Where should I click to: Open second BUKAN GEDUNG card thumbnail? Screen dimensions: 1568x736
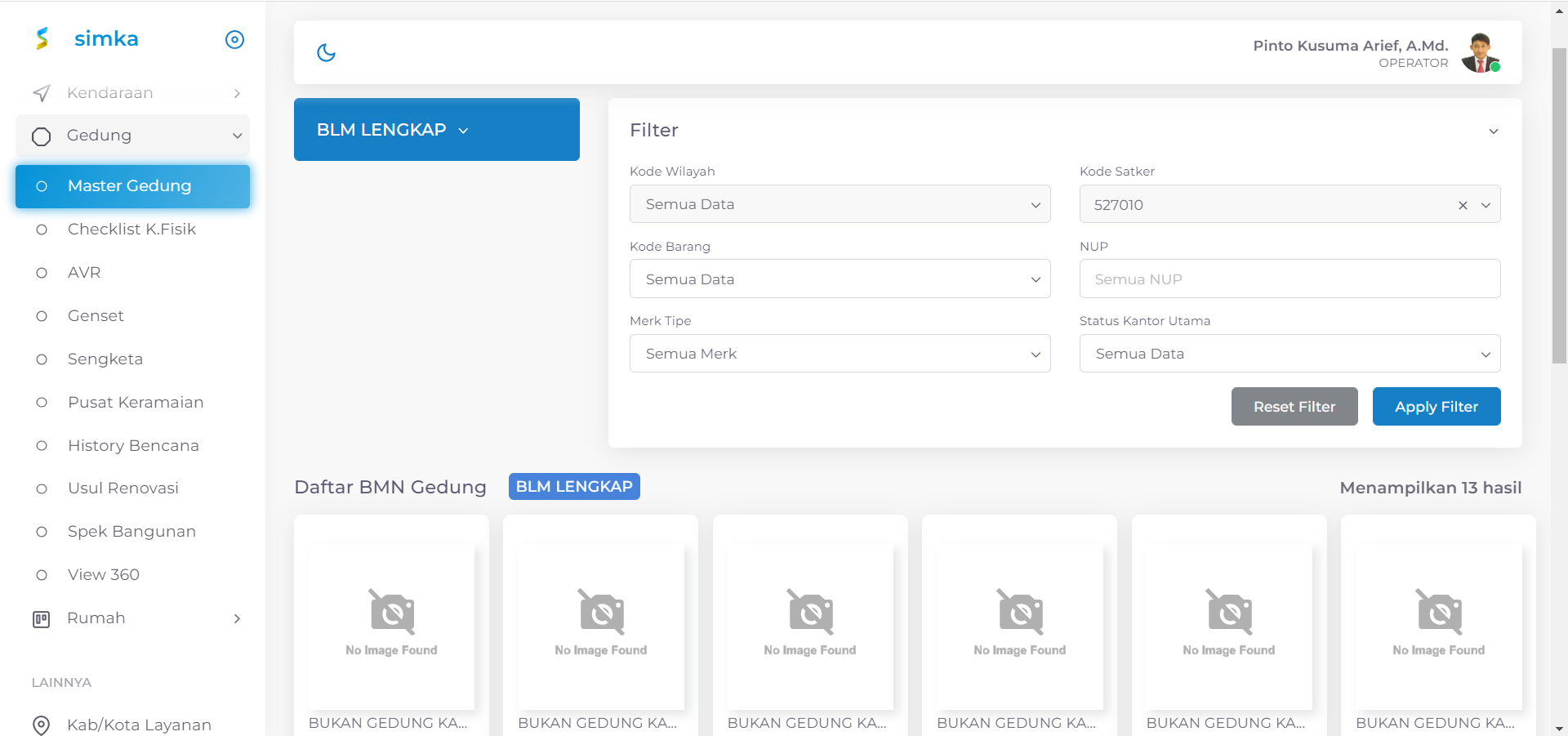[601, 627]
